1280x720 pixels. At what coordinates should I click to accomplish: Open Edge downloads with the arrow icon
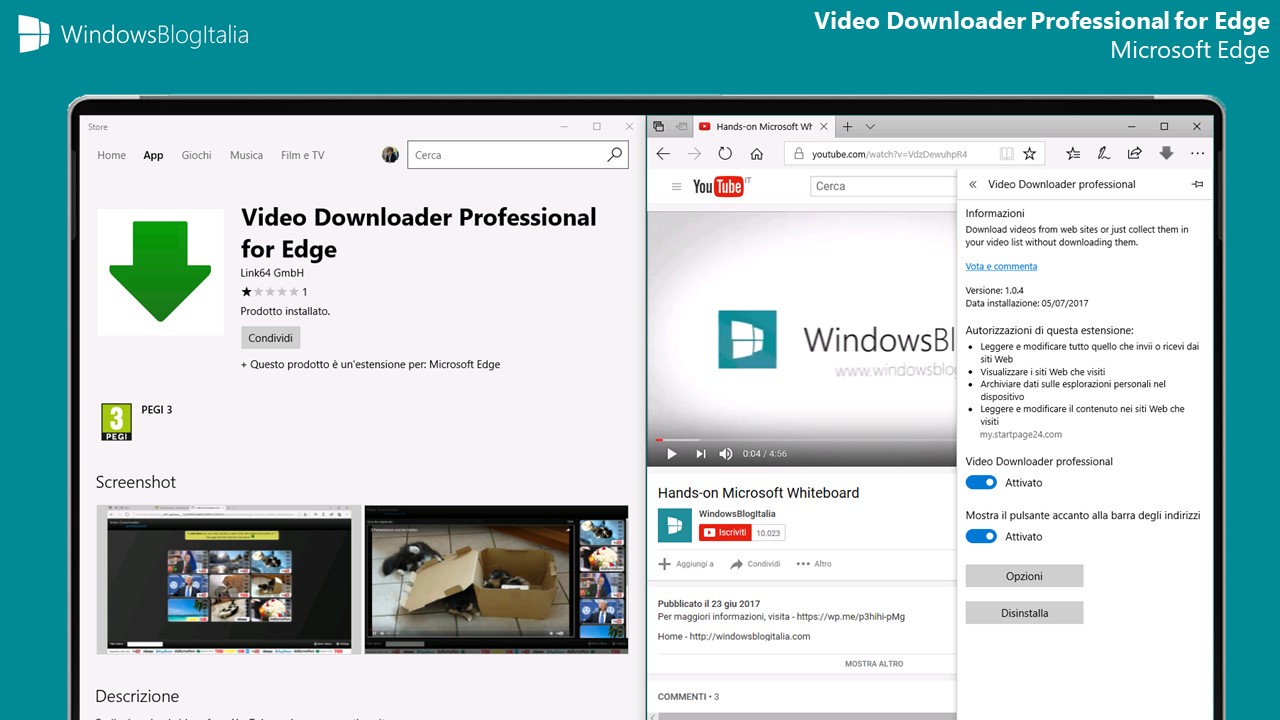pos(1166,153)
